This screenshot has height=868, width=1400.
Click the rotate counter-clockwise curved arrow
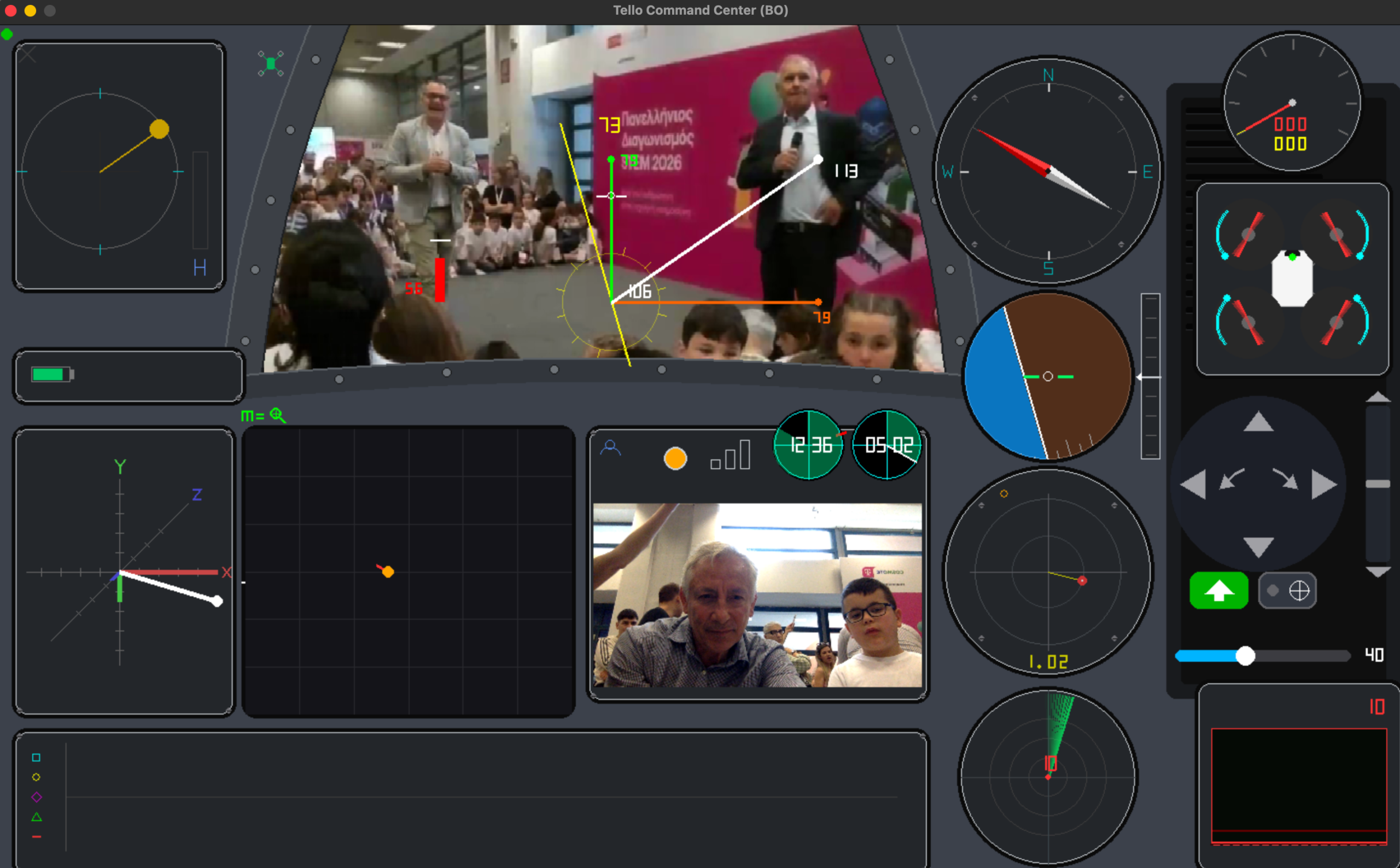coord(1231,479)
